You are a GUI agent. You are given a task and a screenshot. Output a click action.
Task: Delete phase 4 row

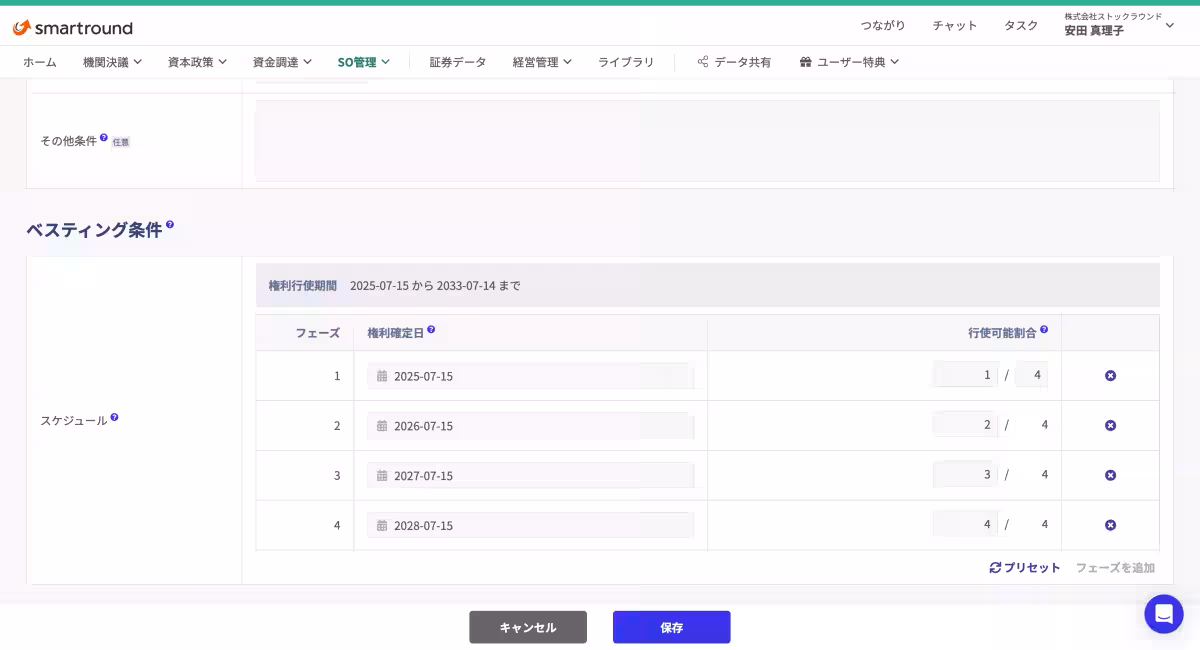1110,525
